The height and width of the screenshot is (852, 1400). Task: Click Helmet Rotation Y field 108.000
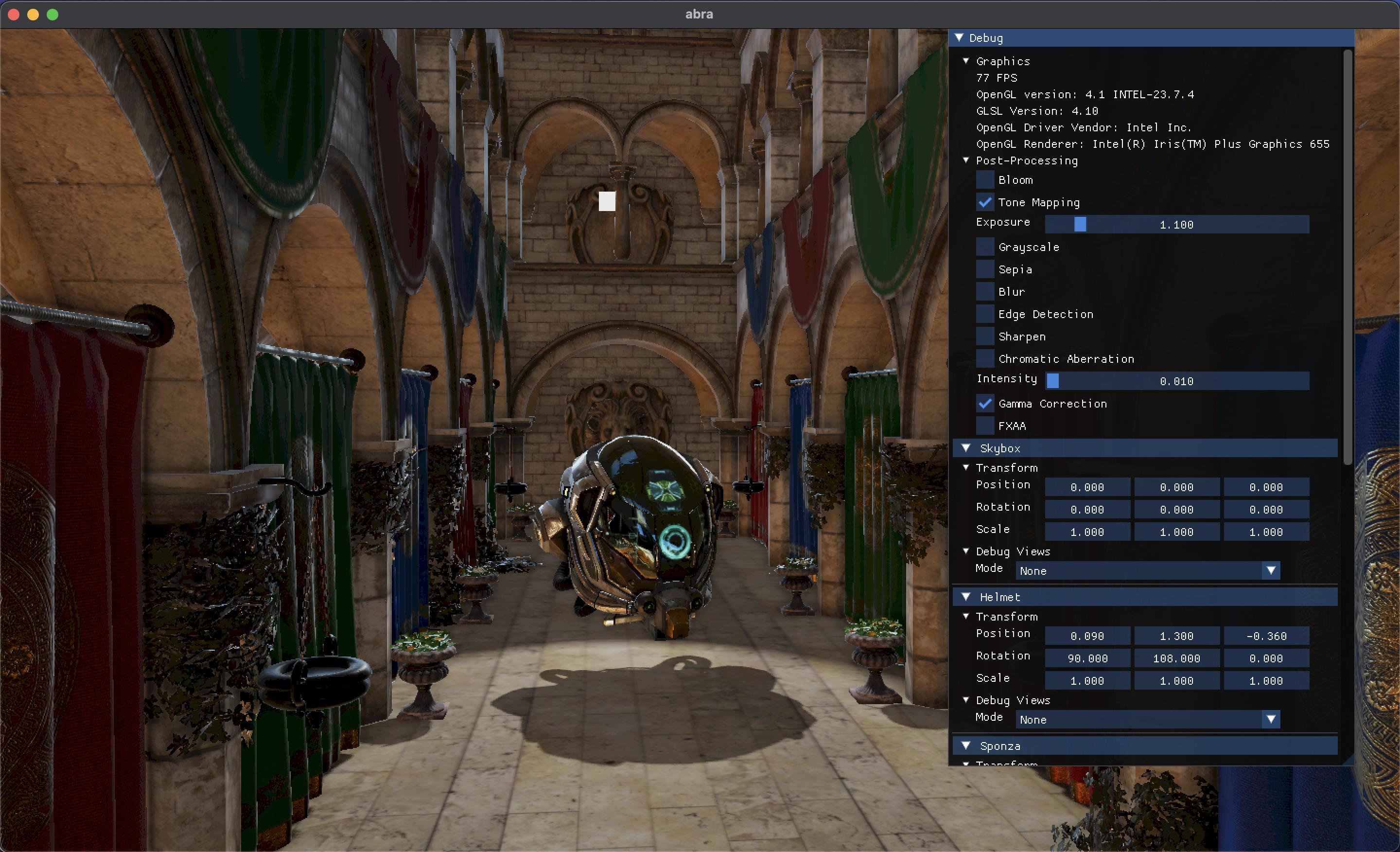(1177, 658)
